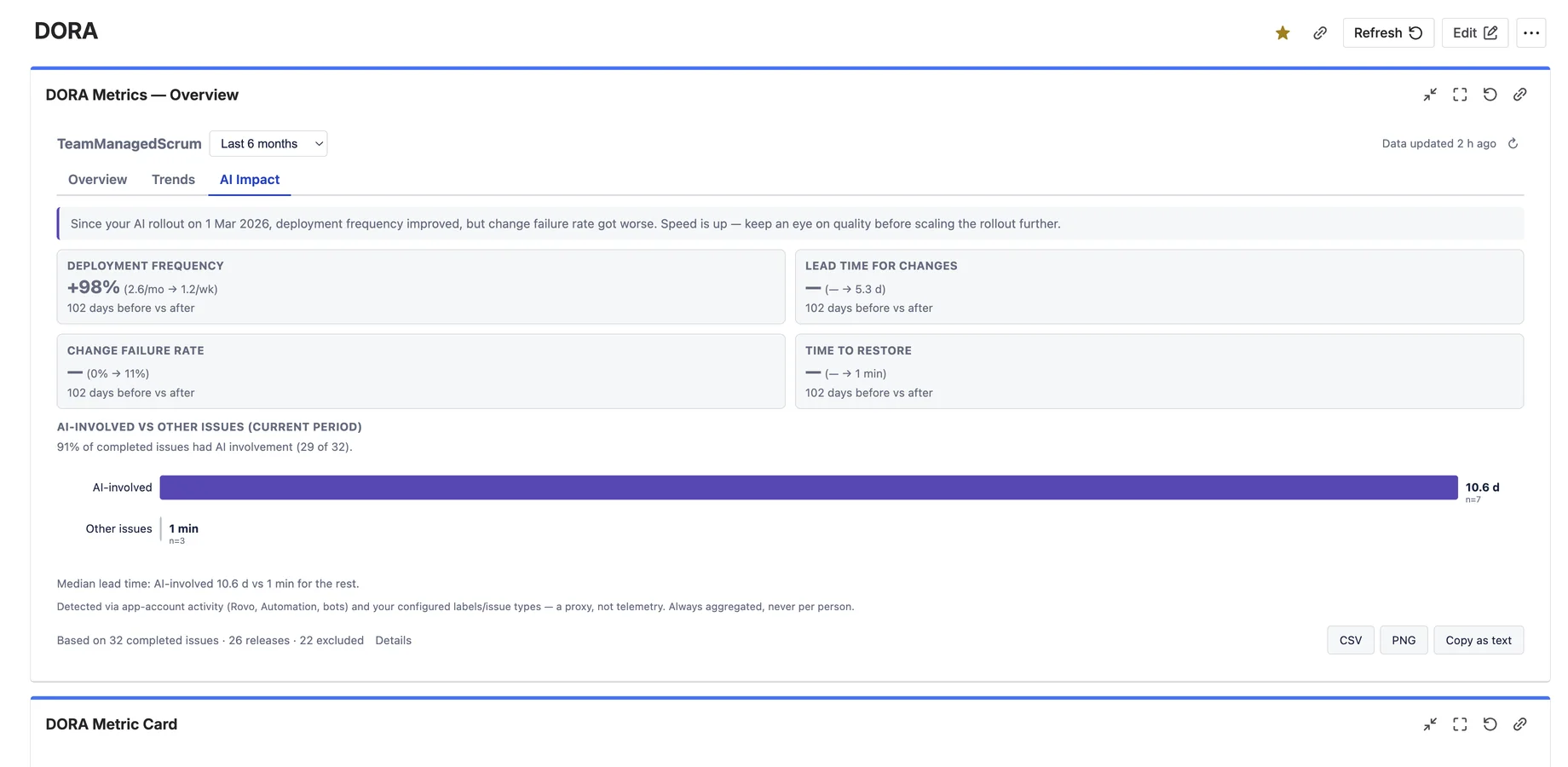Viewport: 1568px width, 767px height.
Task: Click the DORA page title
Action: coord(66,32)
